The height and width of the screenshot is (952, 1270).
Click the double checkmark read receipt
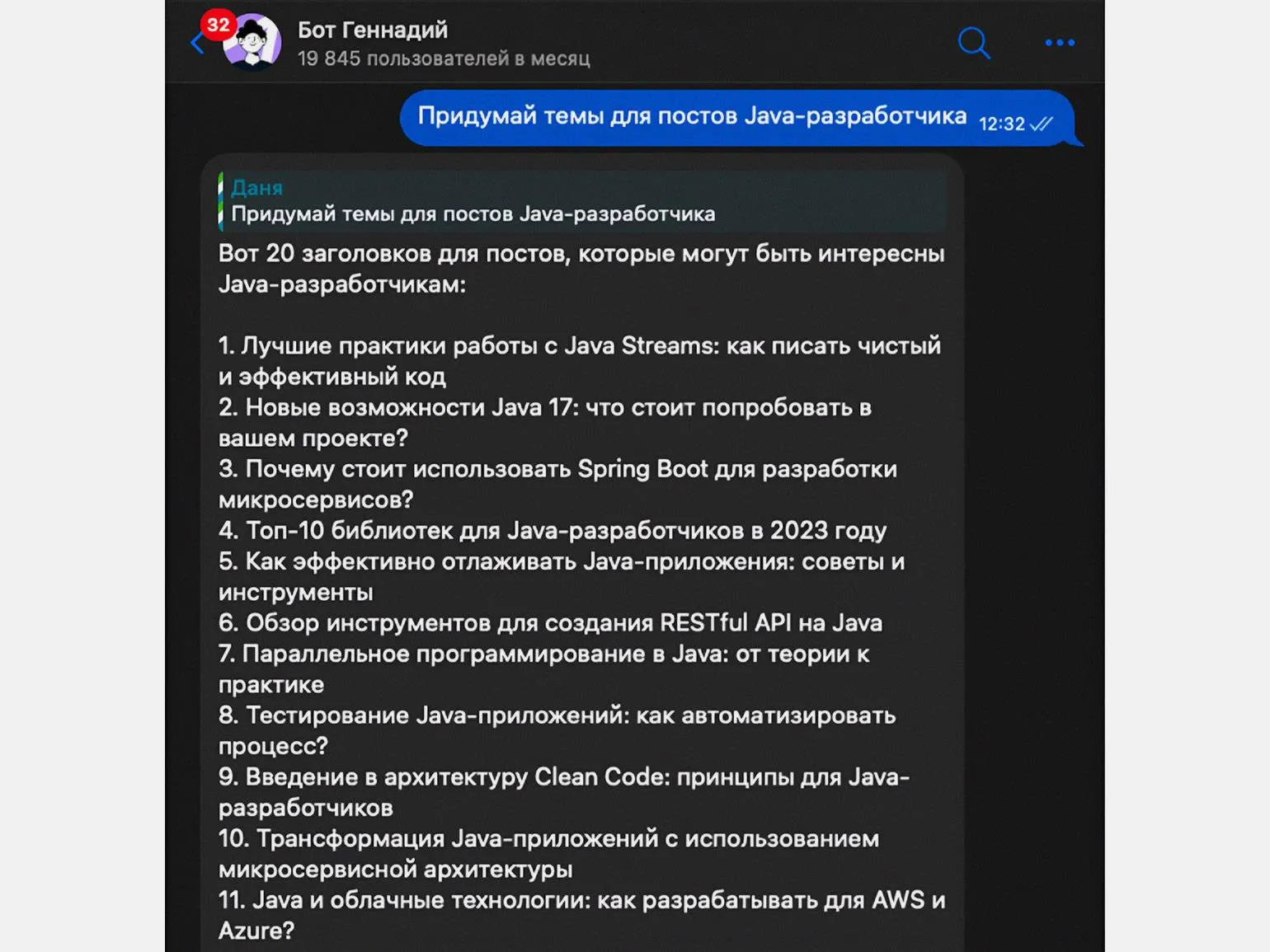click(x=1042, y=124)
